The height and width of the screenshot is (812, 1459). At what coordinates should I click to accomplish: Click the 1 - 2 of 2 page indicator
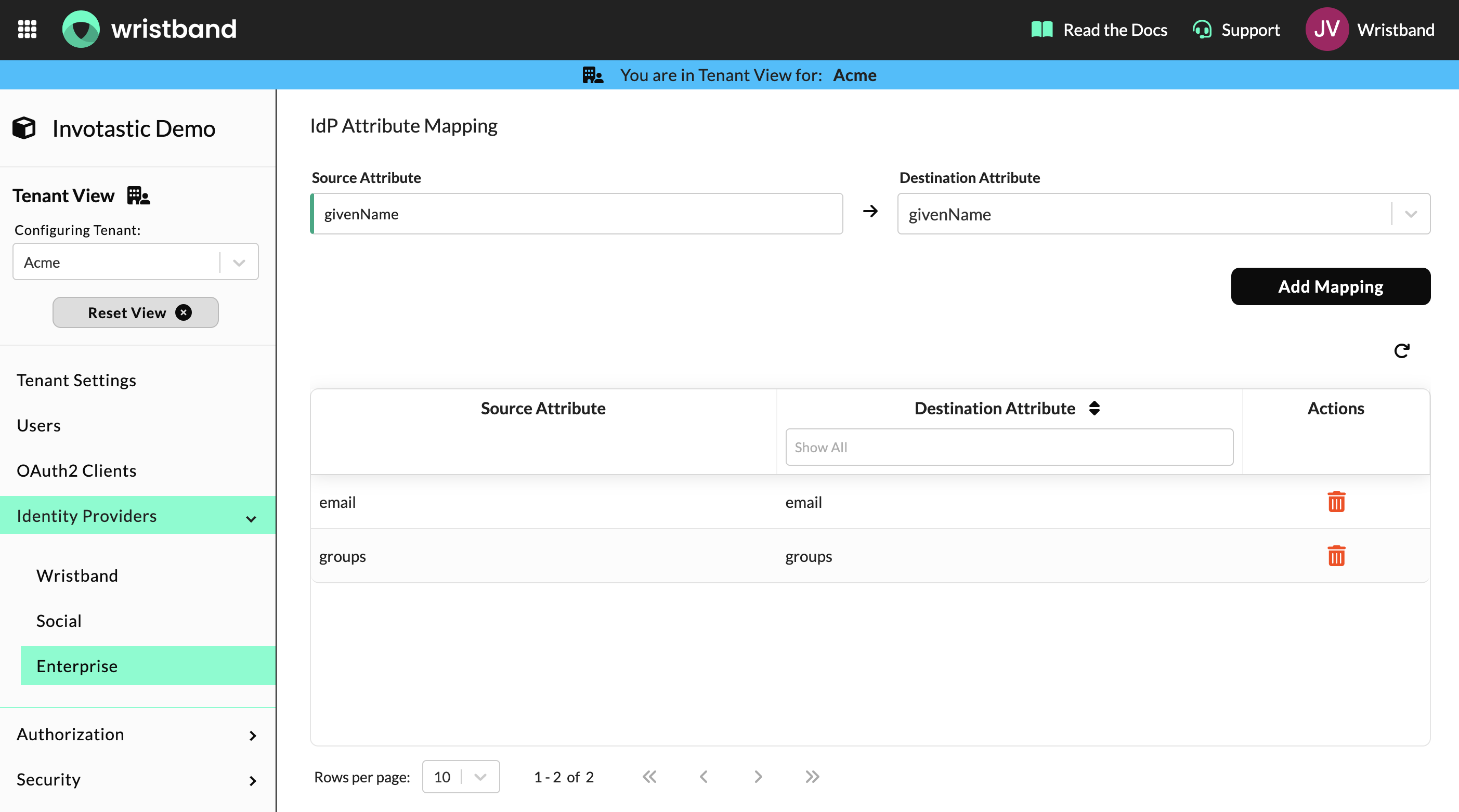click(564, 777)
